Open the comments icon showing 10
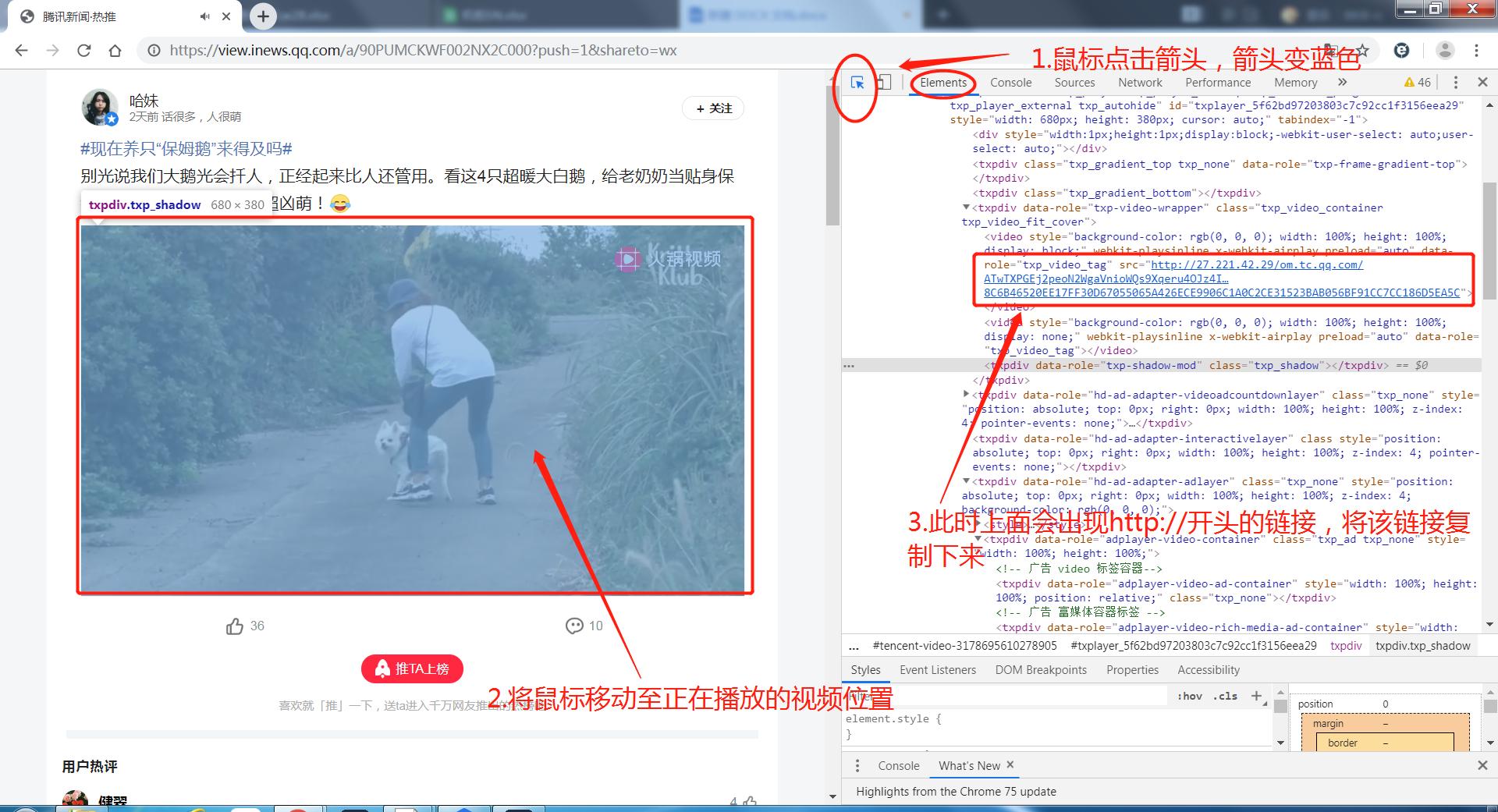 pos(574,626)
